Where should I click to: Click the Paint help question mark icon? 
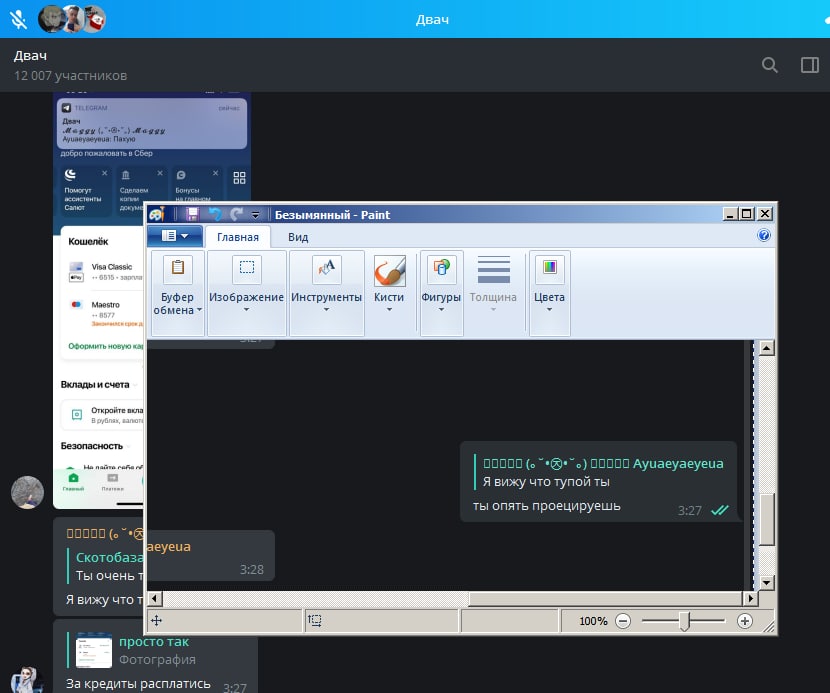tap(764, 236)
